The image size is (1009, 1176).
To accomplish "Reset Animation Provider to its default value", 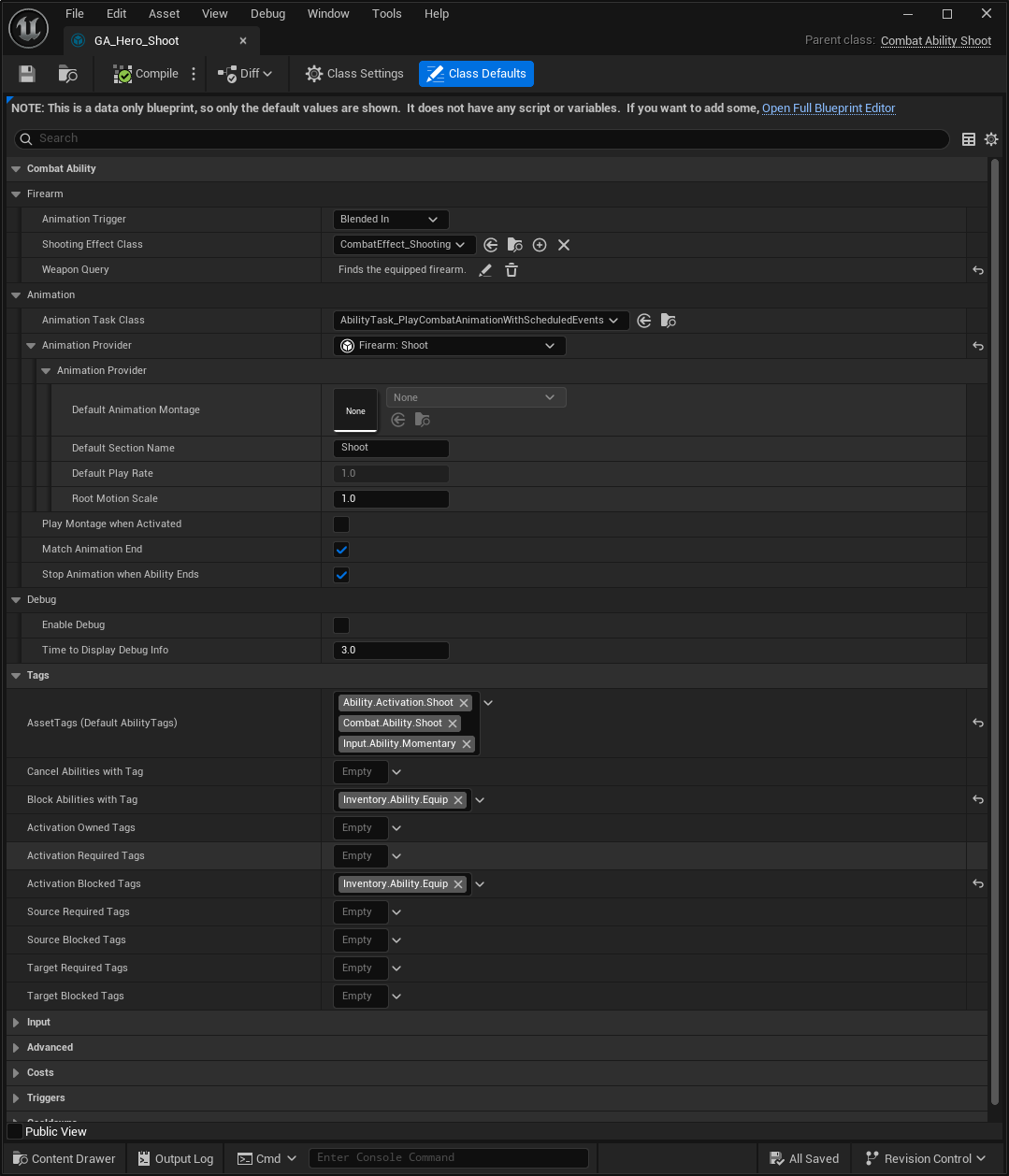I will click(x=978, y=346).
